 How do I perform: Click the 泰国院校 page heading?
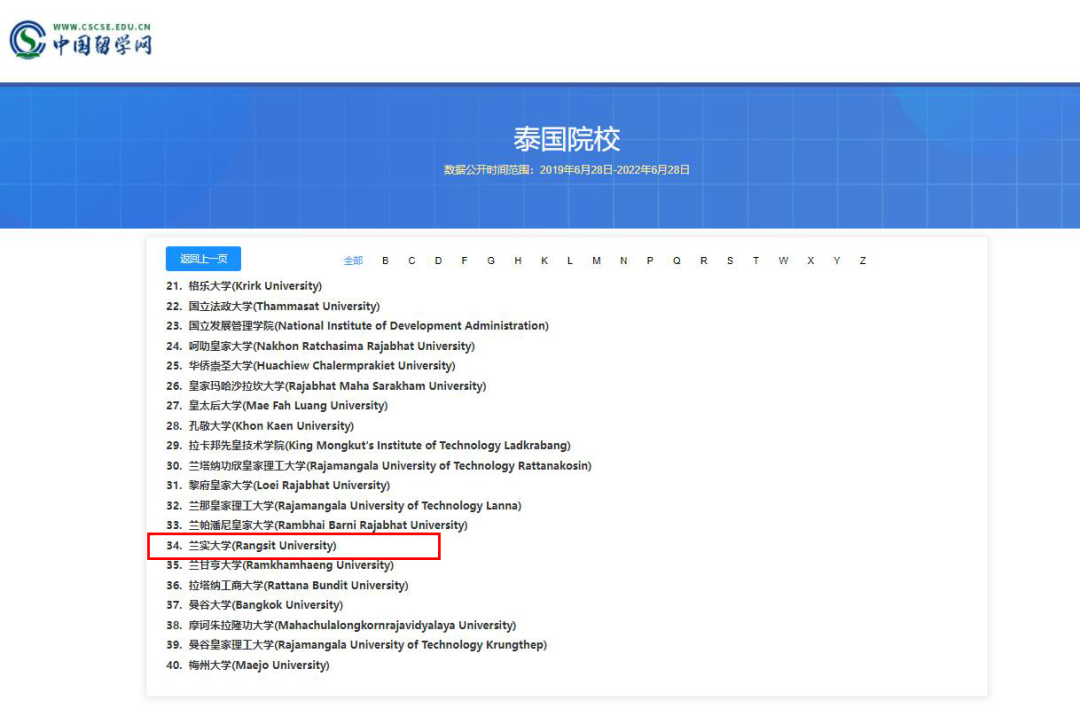566,139
